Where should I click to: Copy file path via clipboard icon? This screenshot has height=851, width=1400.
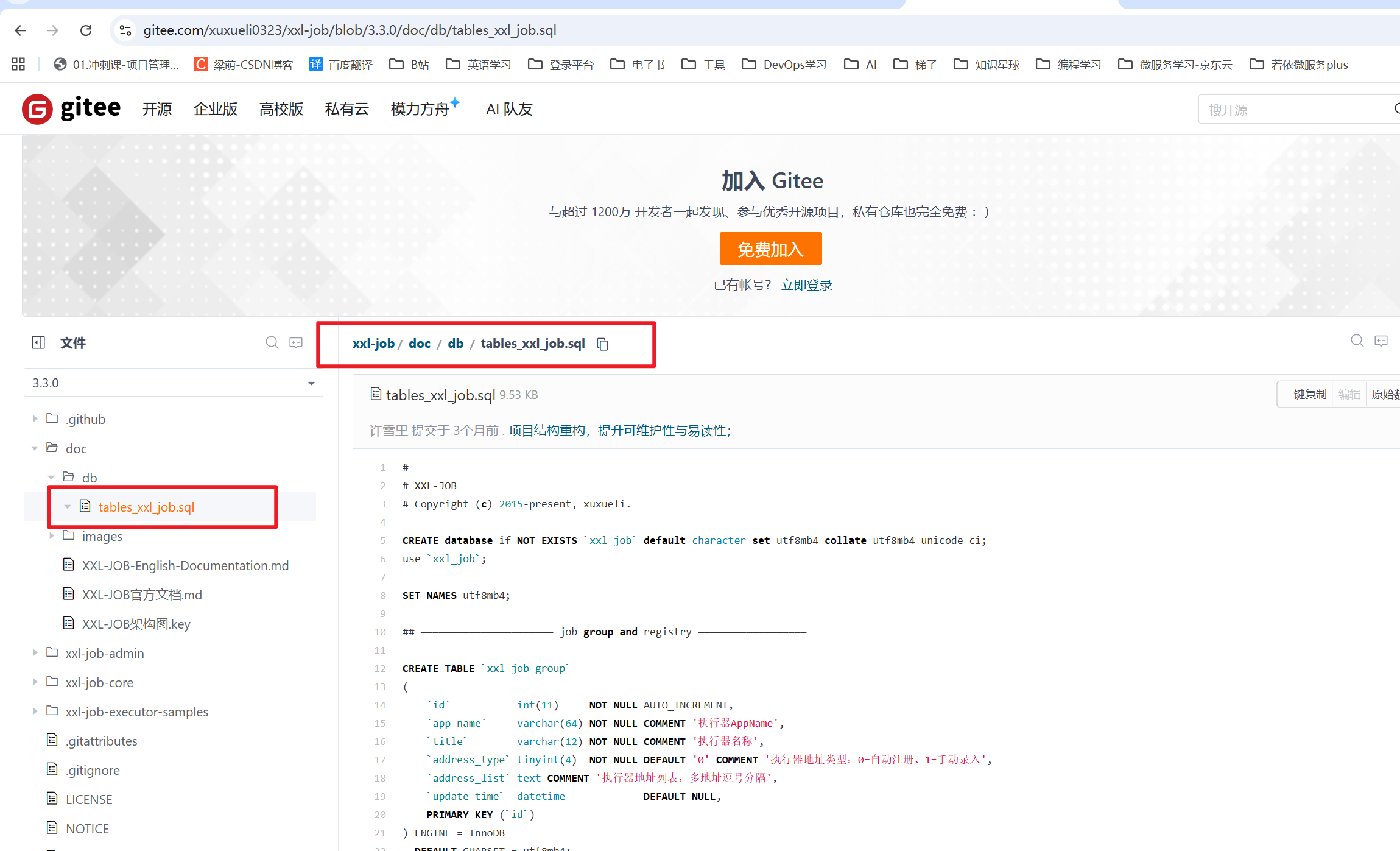click(602, 344)
